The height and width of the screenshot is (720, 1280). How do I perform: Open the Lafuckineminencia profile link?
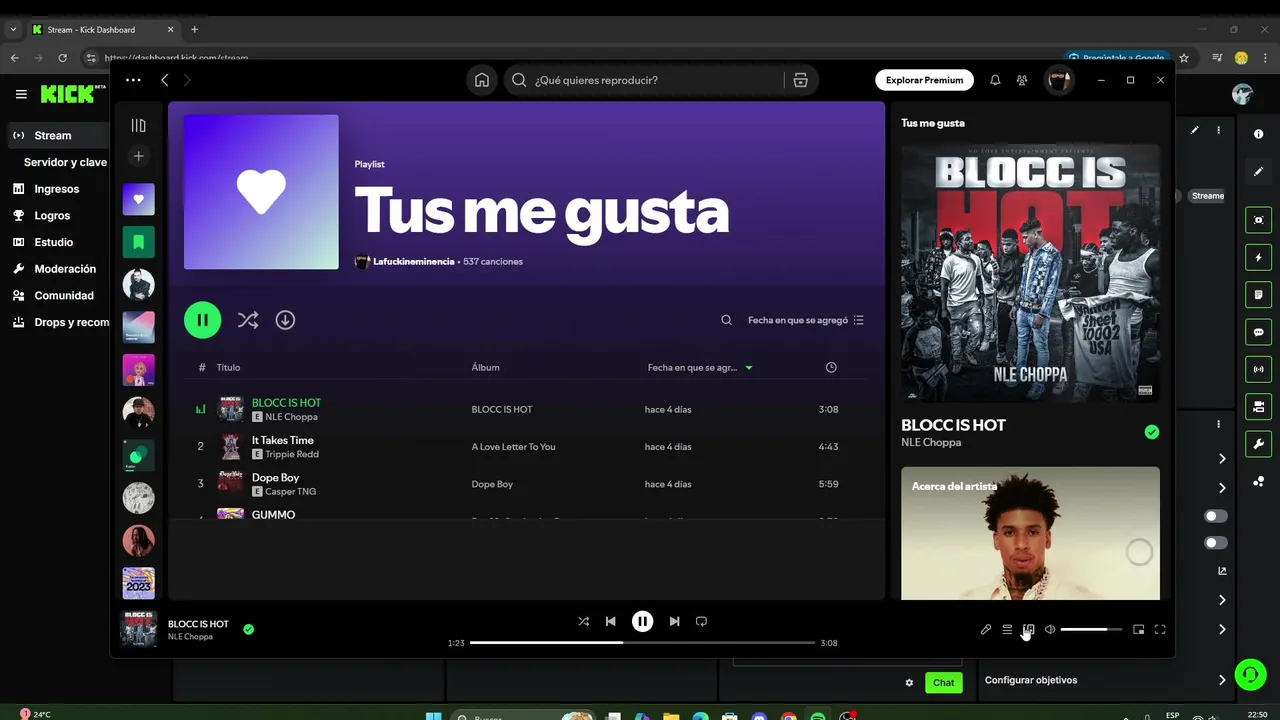(x=413, y=261)
